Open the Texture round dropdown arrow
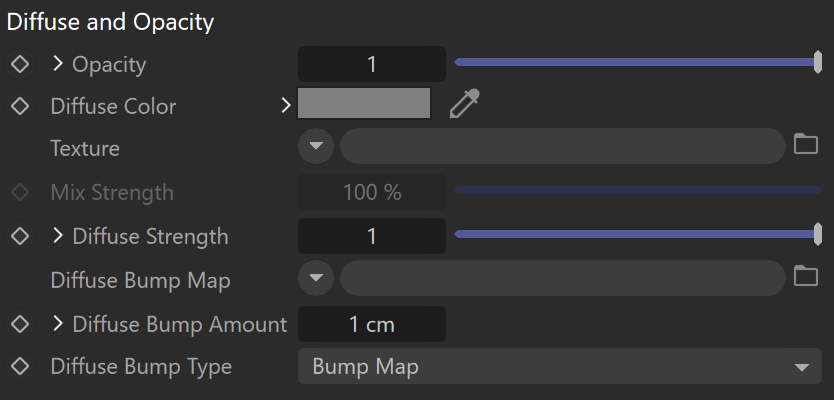Image resolution: width=834 pixels, height=400 pixels. (316, 146)
